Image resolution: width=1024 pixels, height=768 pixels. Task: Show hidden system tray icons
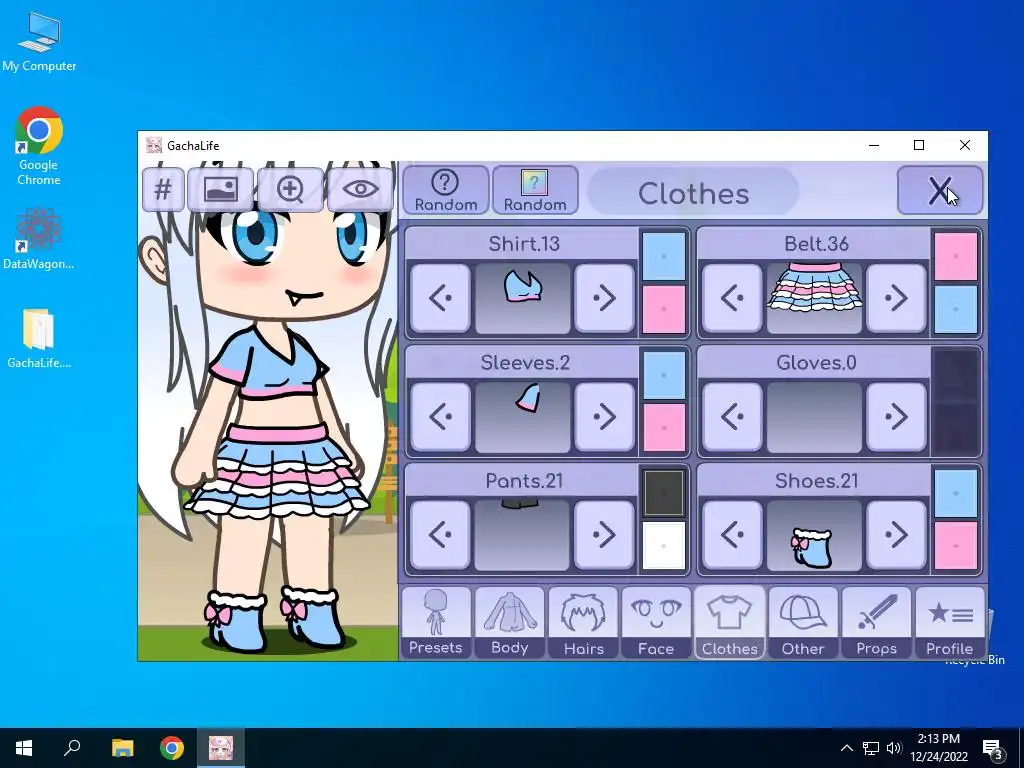pyautogui.click(x=846, y=748)
